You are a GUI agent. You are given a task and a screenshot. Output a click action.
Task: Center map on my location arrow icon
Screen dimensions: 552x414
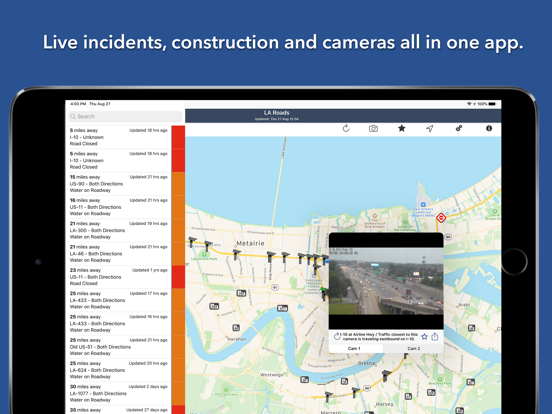point(429,128)
